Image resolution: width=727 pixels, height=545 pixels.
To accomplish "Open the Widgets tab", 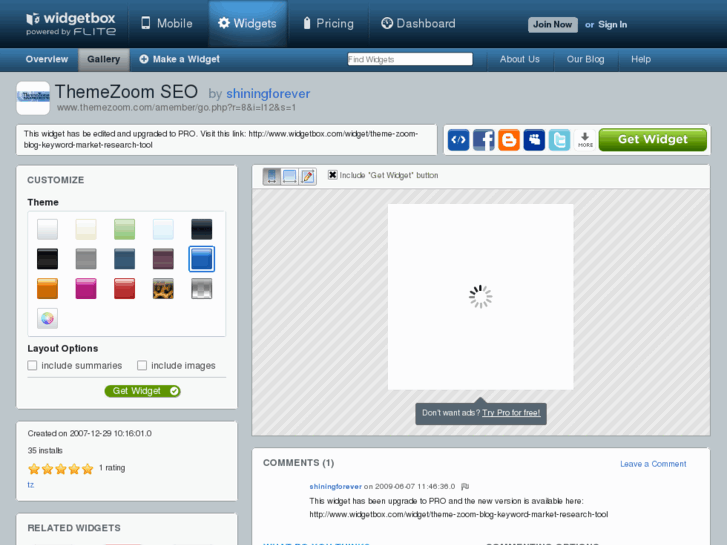I will (247, 23).
